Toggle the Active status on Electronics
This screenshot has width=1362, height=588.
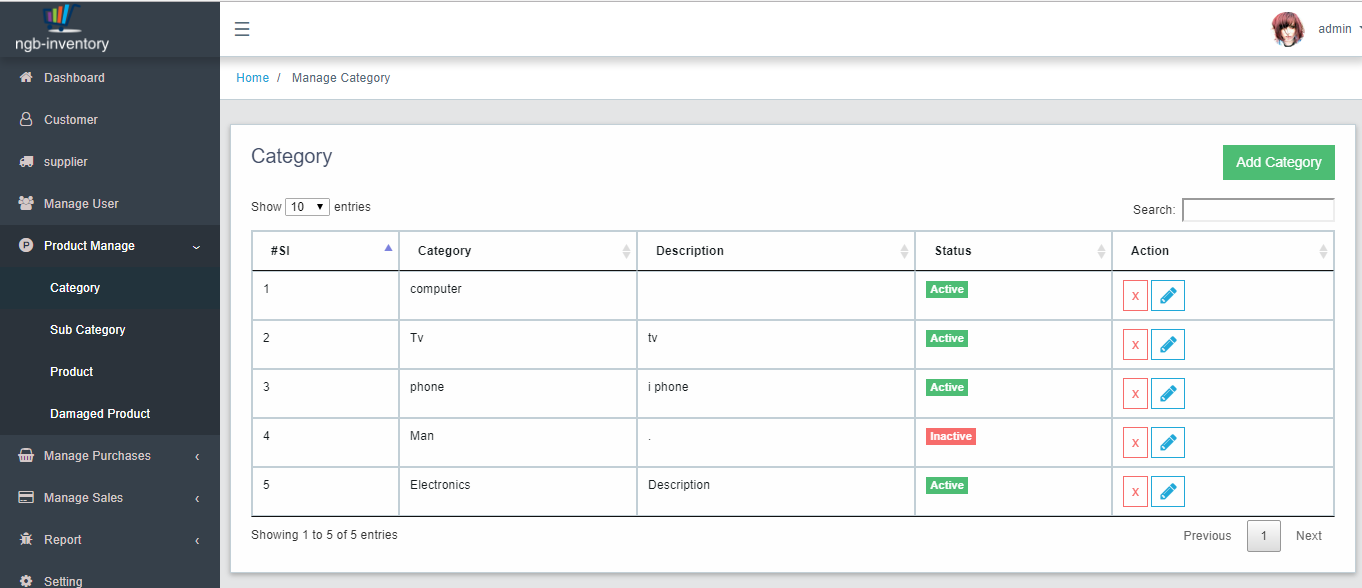[946, 485]
